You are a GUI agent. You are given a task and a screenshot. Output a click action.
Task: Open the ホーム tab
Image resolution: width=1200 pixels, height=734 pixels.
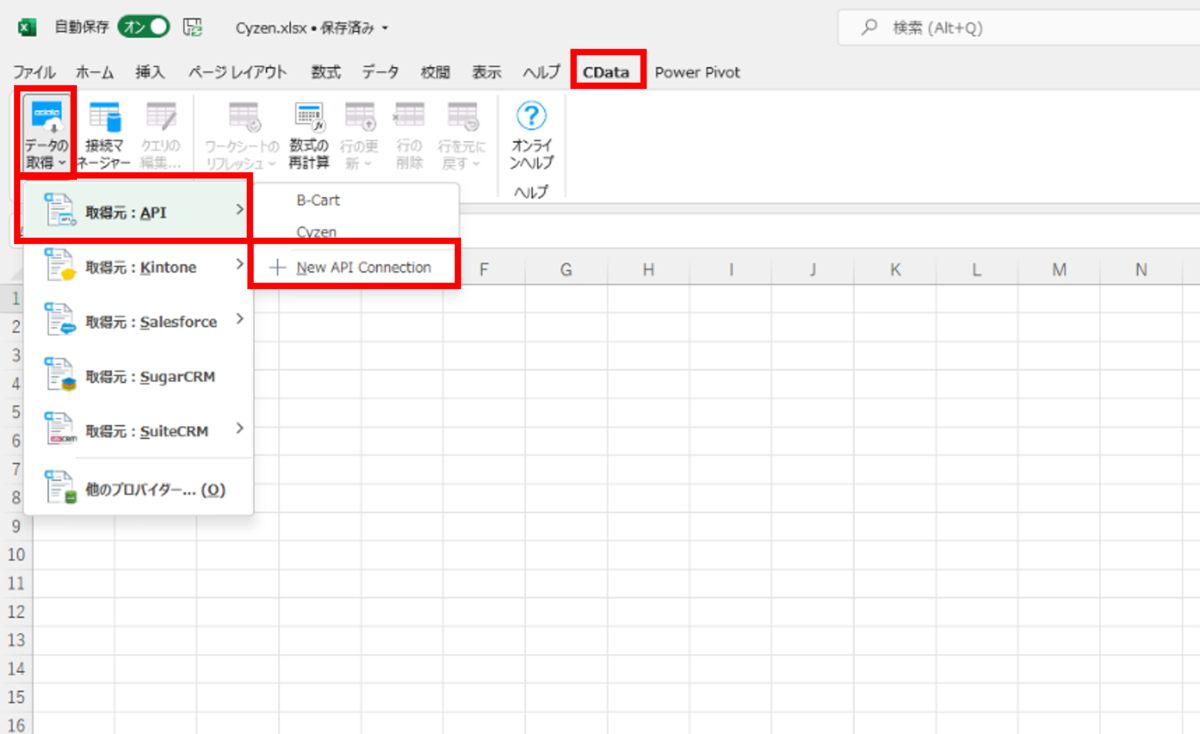click(x=95, y=72)
